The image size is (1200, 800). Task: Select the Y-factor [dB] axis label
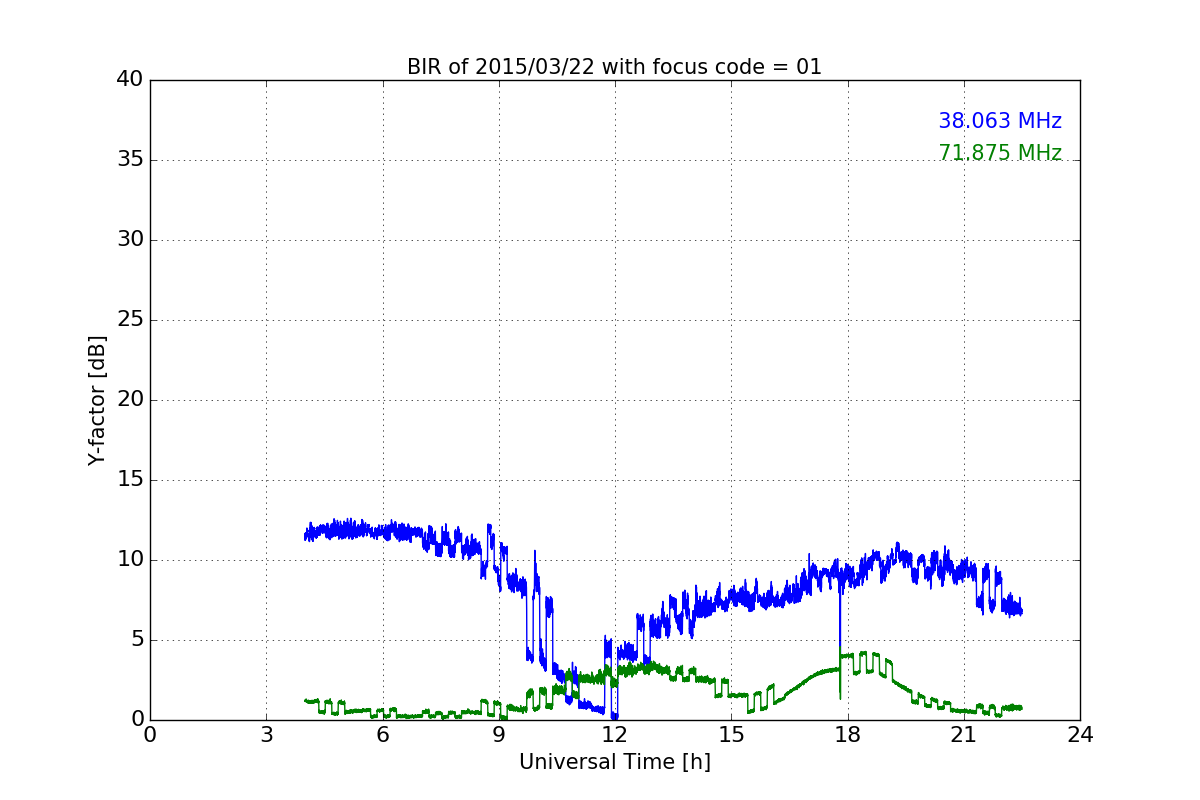click(x=97, y=400)
